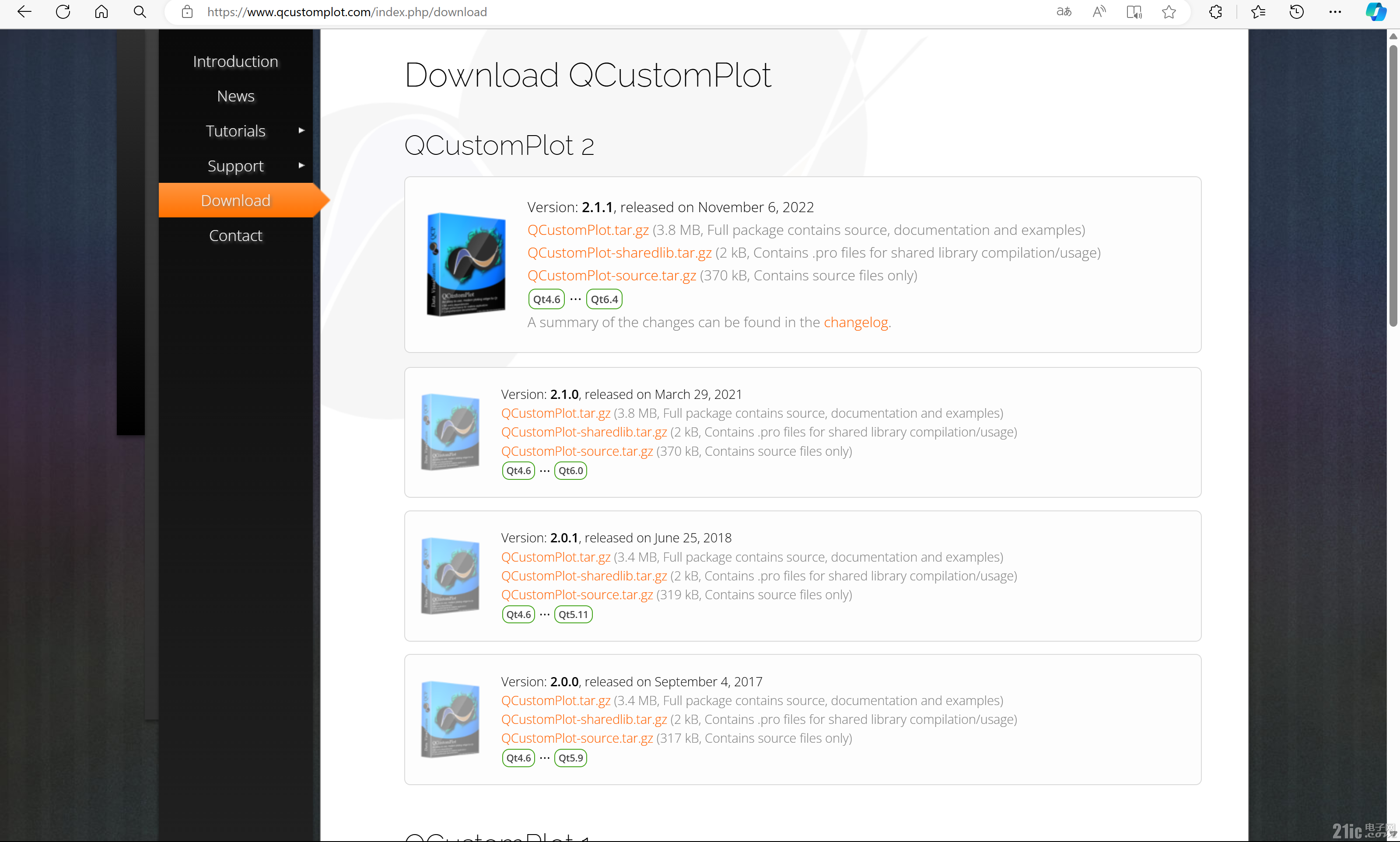Click the Qt5.9 compatibility badge
The height and width of the screenshot is (842, 1400).
pyautogui.click(x=570, y=758)
